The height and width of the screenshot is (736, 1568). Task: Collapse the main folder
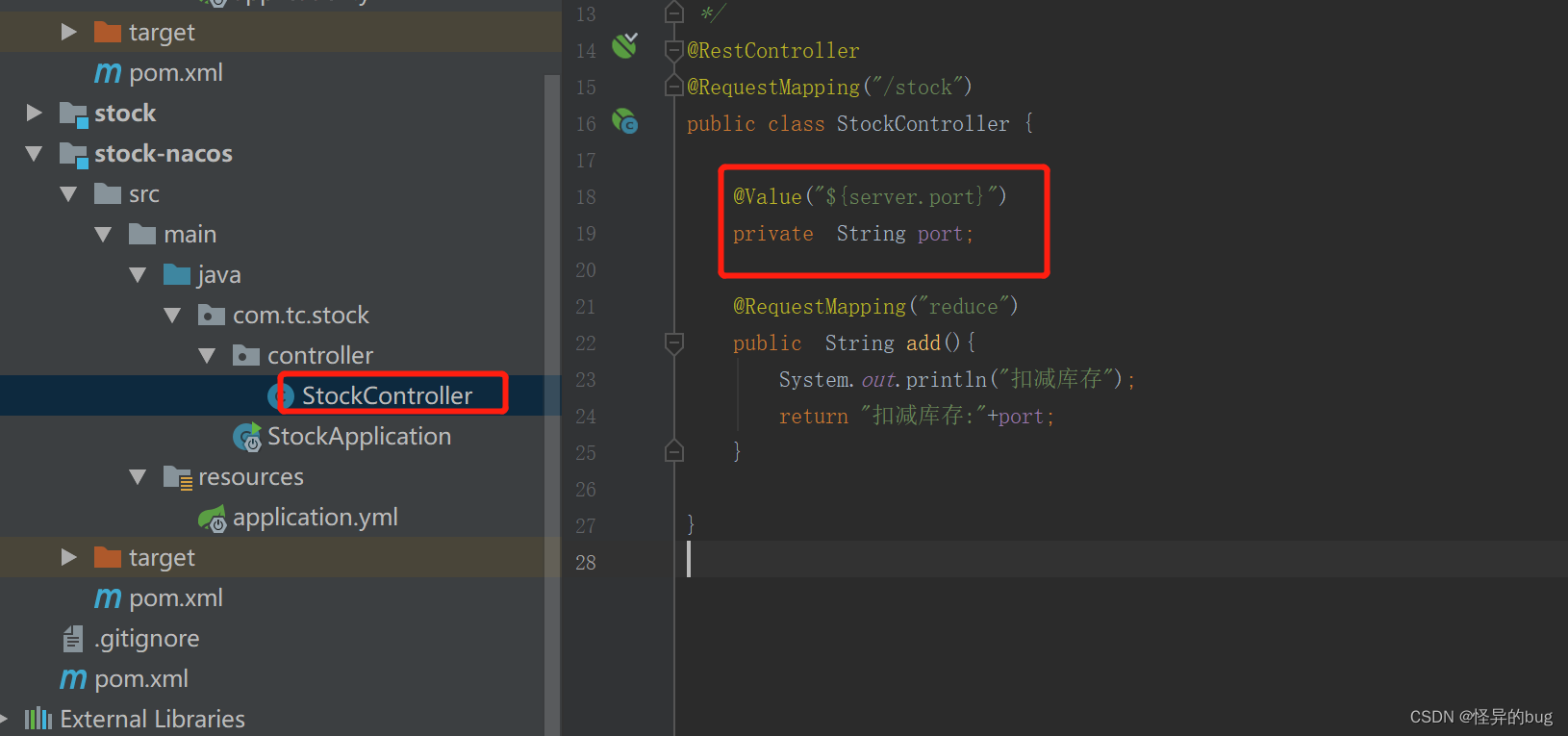(x=103, y=235)
